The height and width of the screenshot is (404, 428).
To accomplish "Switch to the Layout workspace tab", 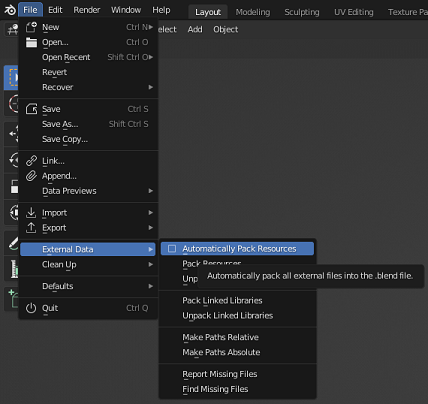I will (208, 12).
